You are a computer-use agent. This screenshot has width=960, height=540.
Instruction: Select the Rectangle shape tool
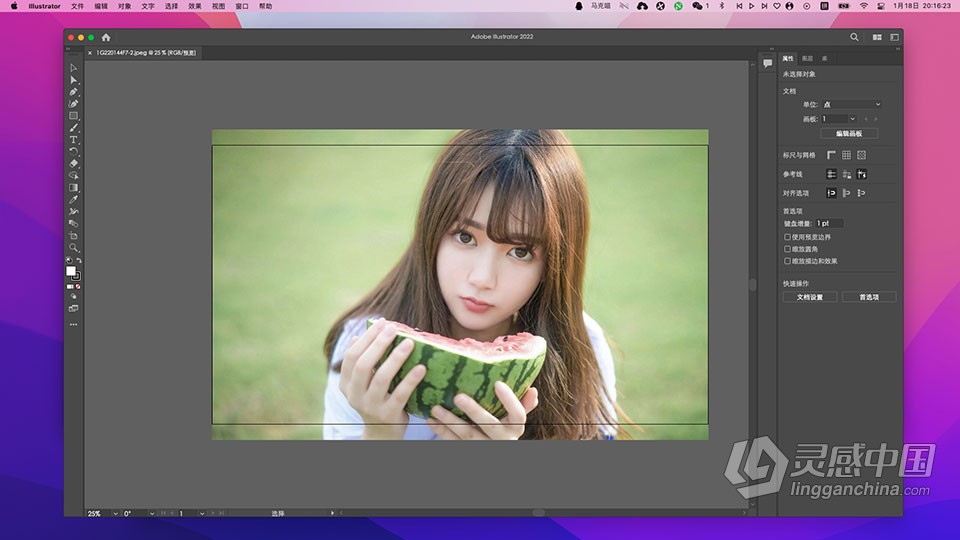point(73,116)
